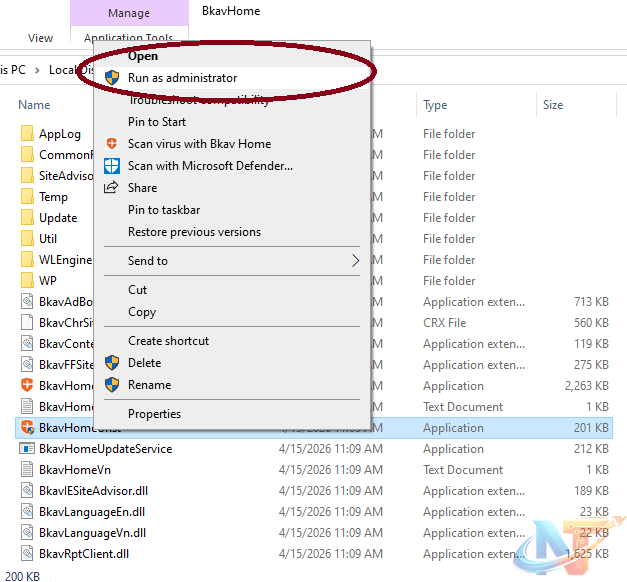Click the shield icon beside Run as administrator
Image resolution: width=627 pixels, height=582 pixels.
[x=112, y=78]
